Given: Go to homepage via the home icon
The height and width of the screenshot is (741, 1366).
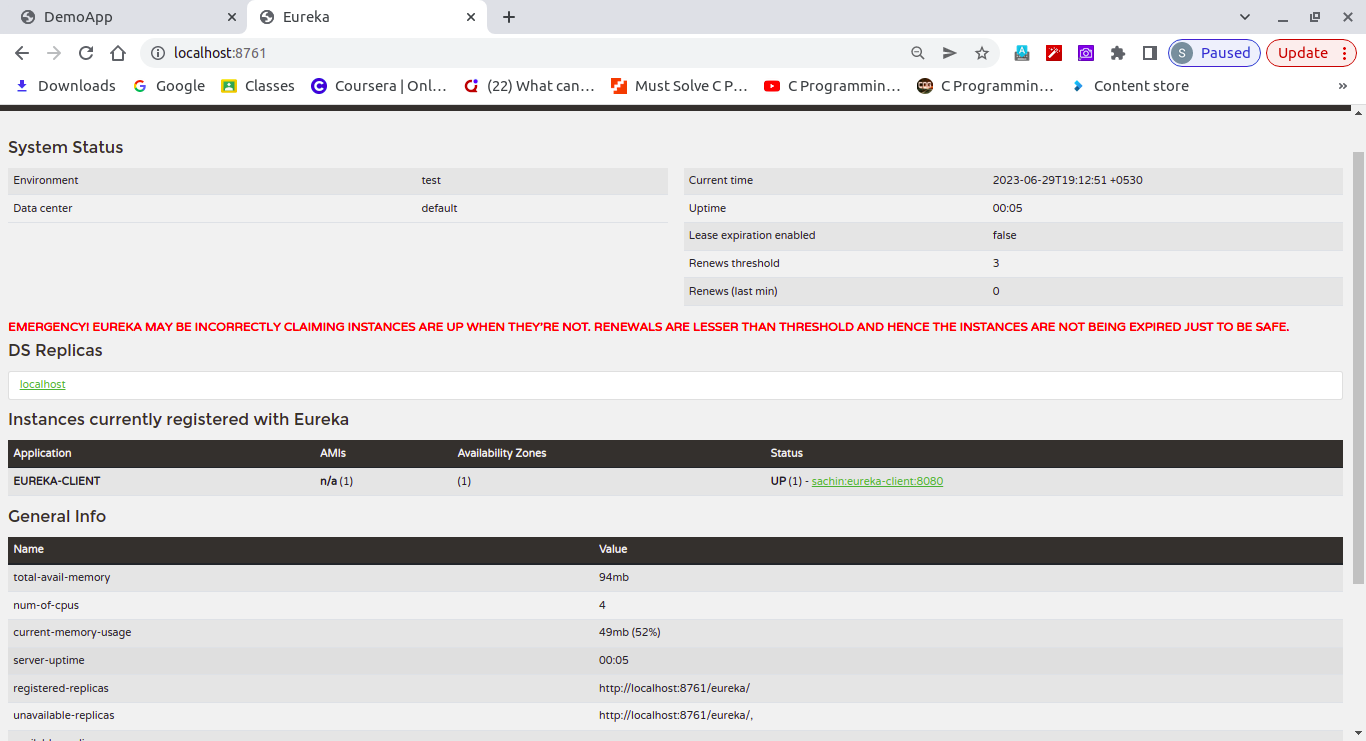Looking at the screenshot, I should [x=117, y=53].
